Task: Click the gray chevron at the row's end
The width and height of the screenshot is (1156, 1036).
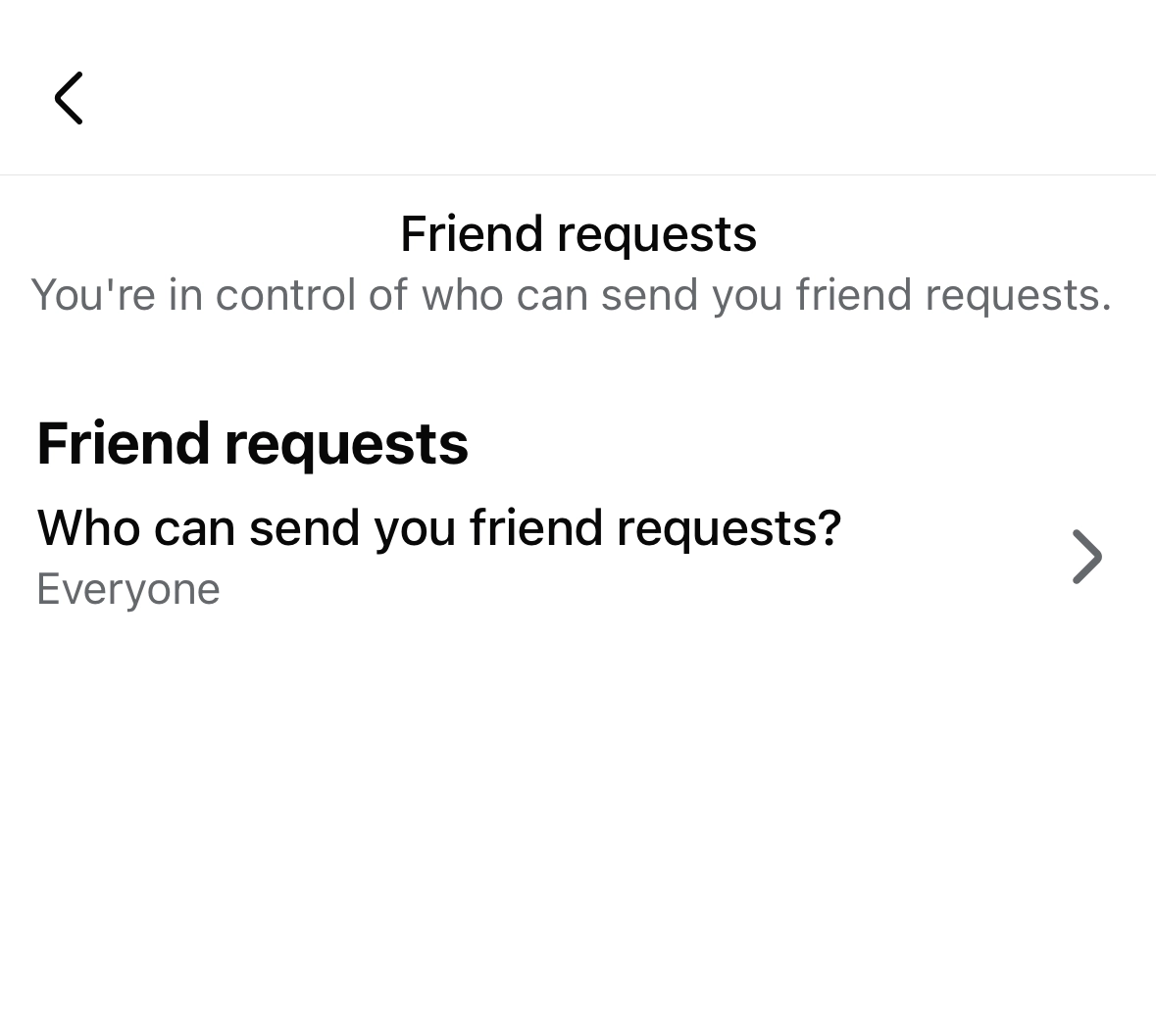Action: click(1086, 557)
